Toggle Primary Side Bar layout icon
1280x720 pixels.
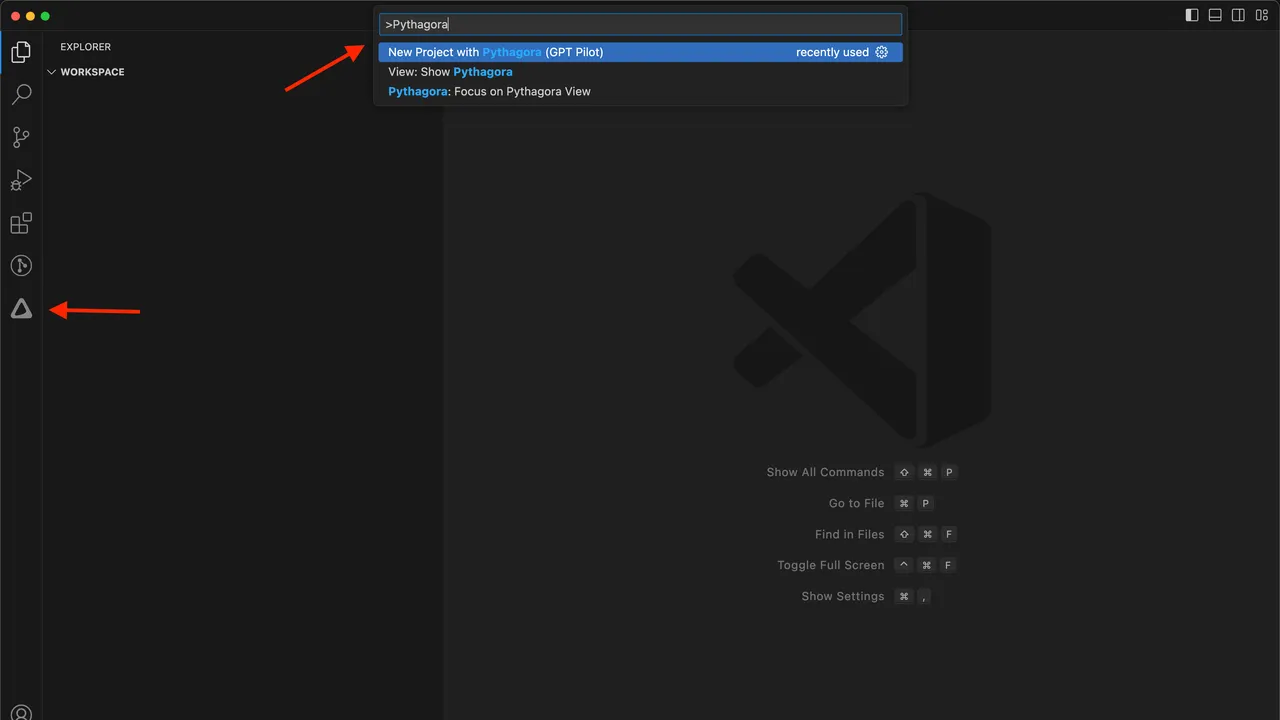pos(1192,15)
